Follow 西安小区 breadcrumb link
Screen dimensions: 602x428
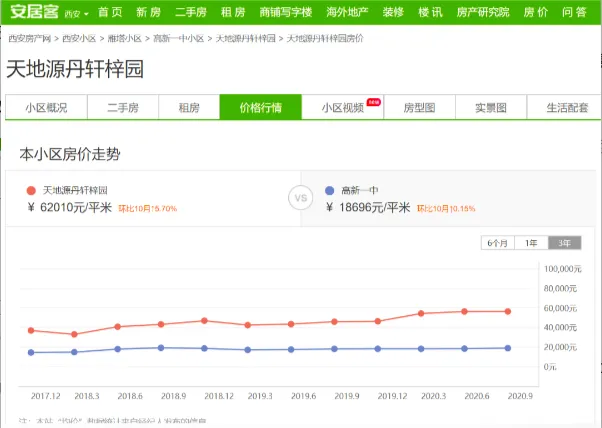(x=79, y=38)
